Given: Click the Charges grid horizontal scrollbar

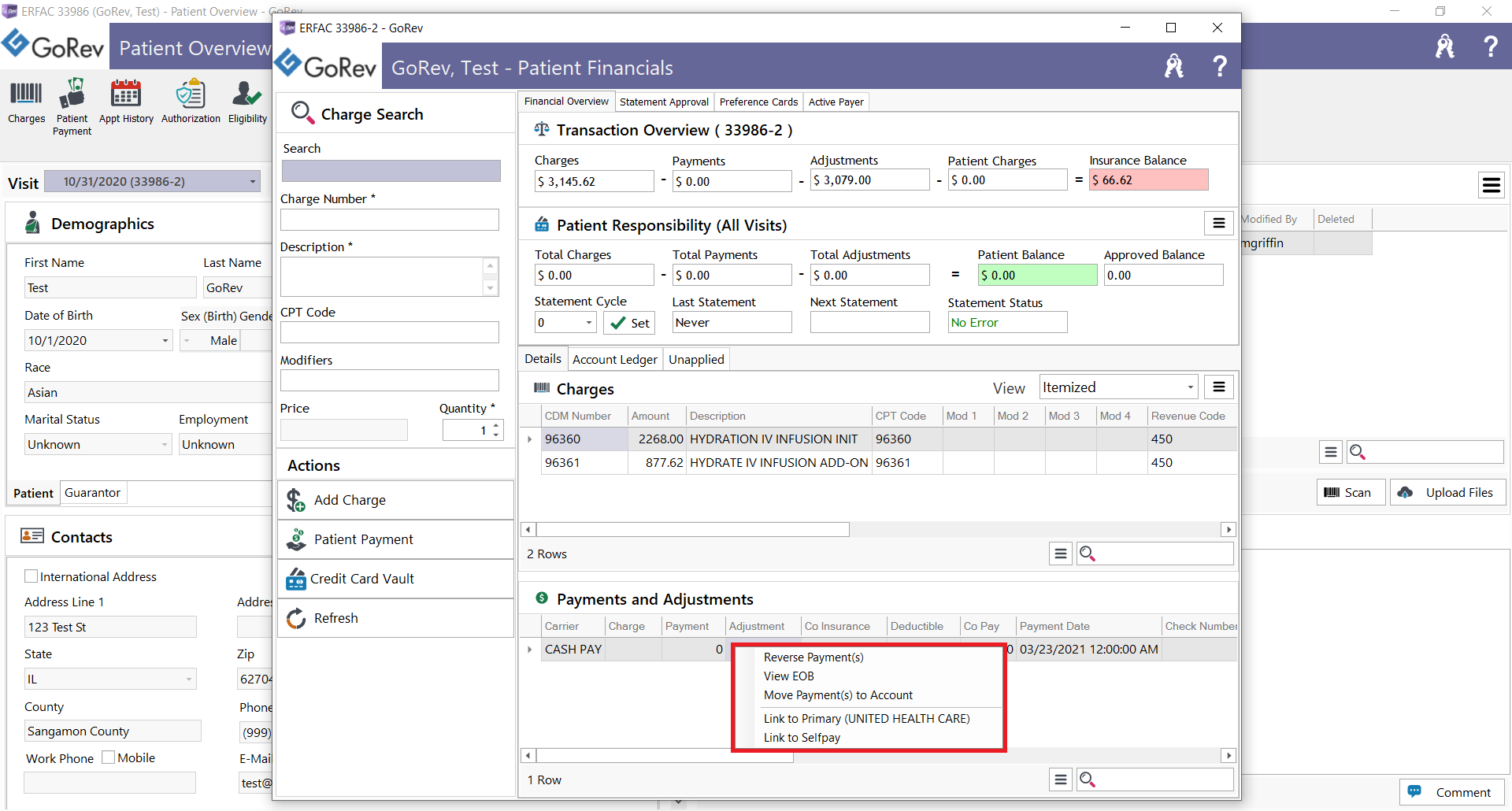Looking at the screenshot, I should 693,529.
